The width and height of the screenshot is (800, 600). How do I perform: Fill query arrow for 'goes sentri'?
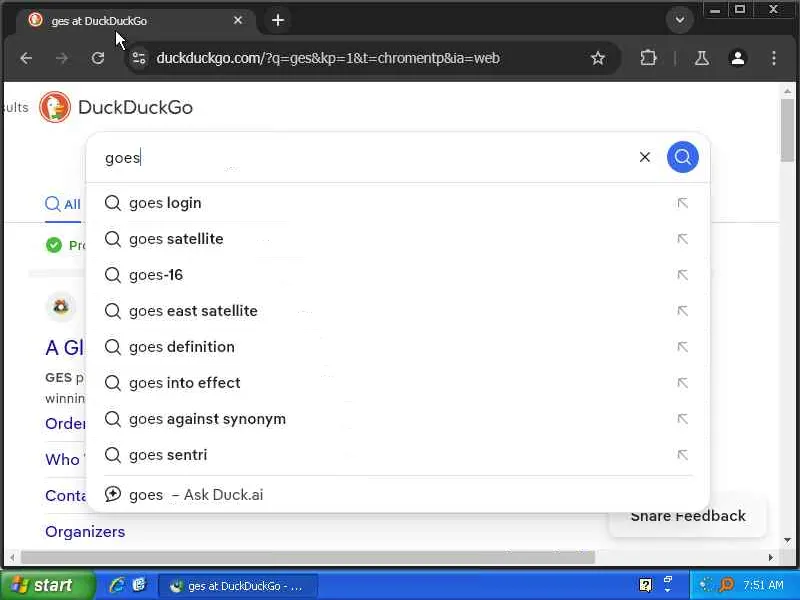pyautogui.click(x=682, y=455)
